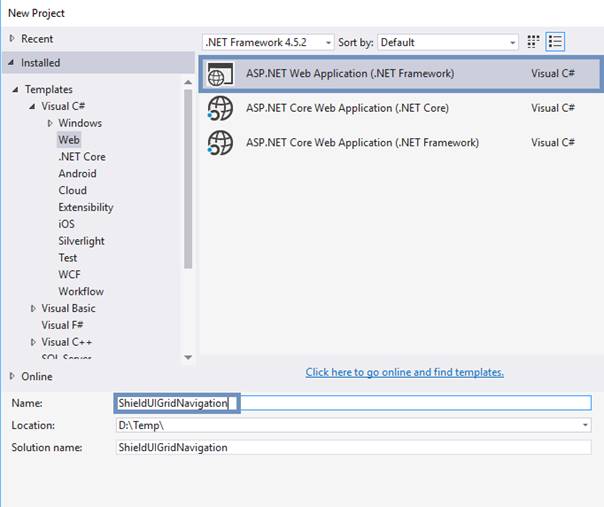The image size is (604, 507).
Task: Expand the Recent section
Action: pyautogui.click(x=12, y=39)
